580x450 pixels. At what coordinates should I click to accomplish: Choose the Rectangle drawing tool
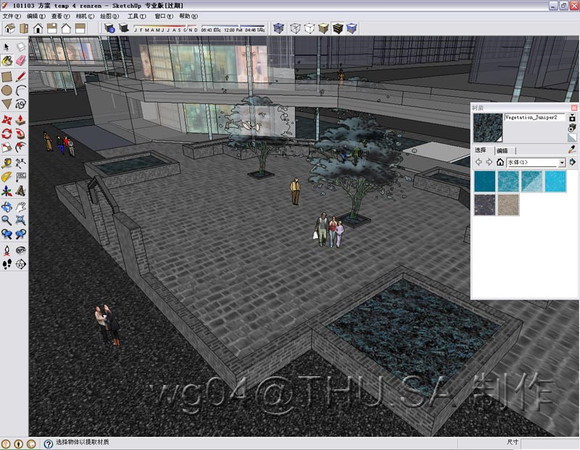coord(7,77)
